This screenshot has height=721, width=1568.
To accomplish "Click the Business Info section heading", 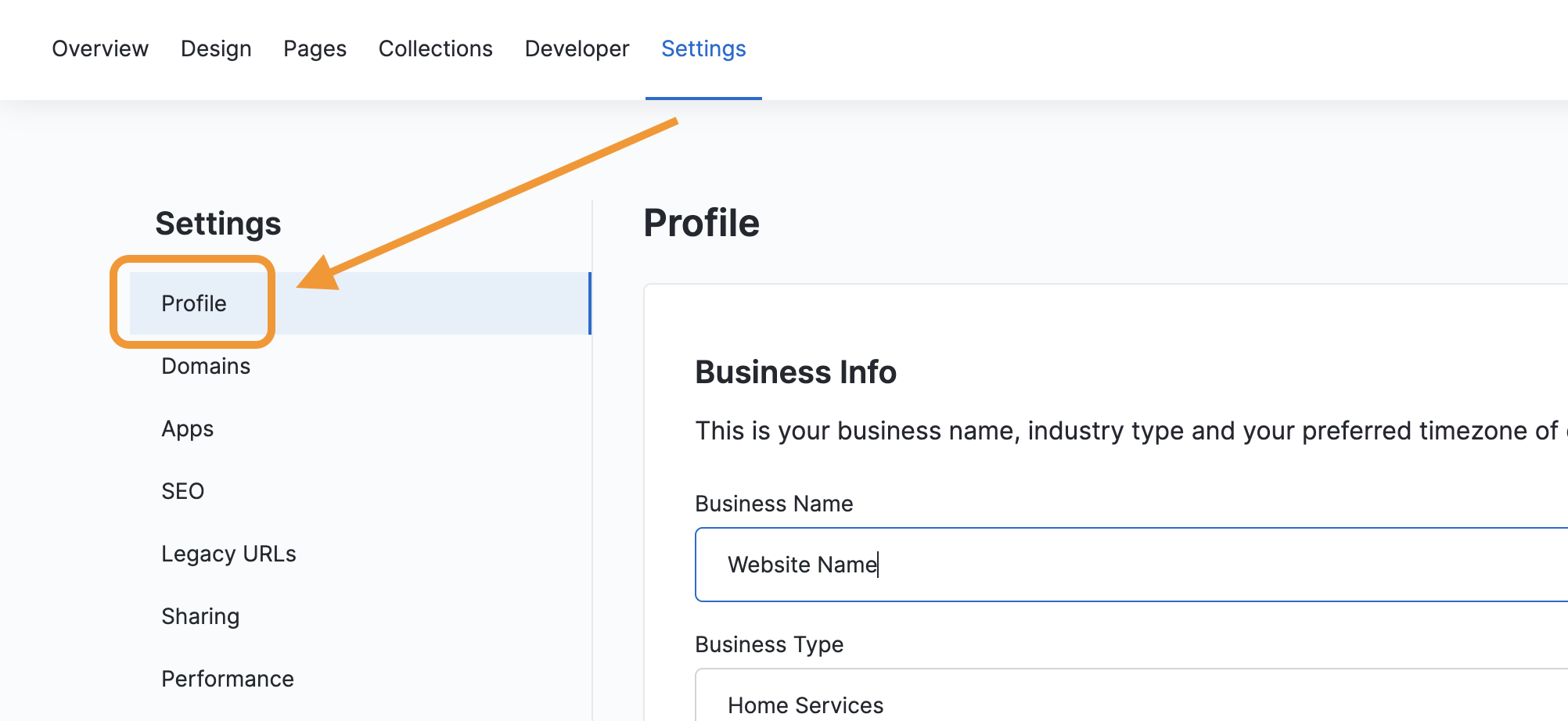I will [796, 372].
